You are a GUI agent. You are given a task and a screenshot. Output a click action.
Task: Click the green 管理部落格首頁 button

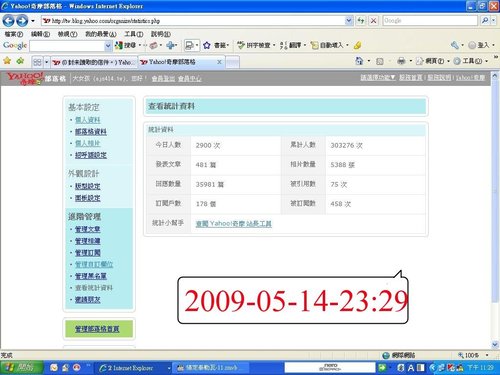point(99,329)
